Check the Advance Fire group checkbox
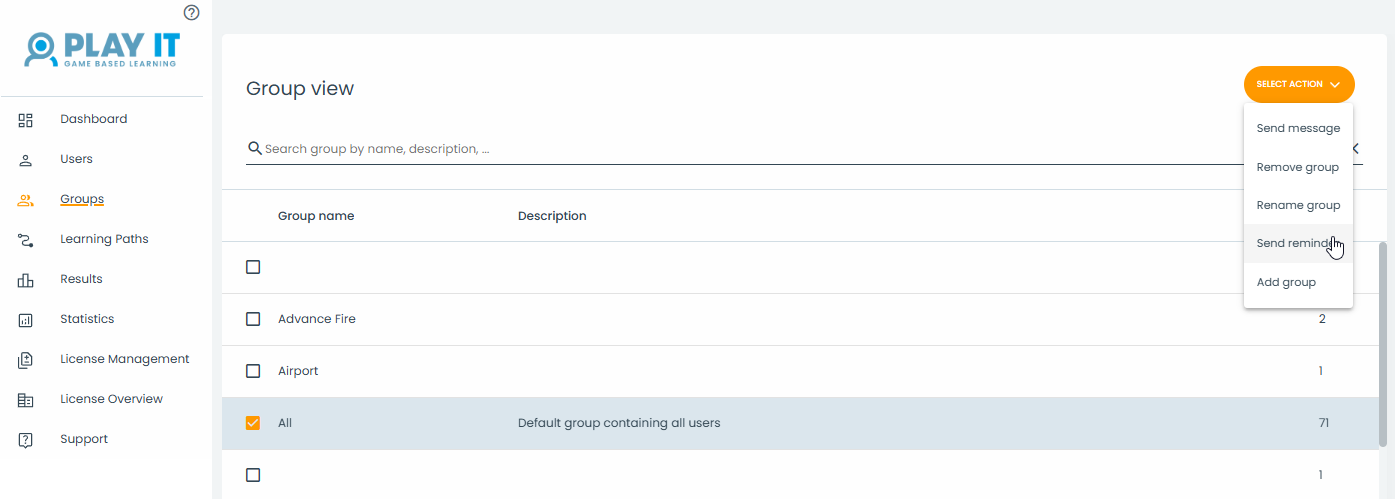 pyautogui.click(x=253, y=319)
